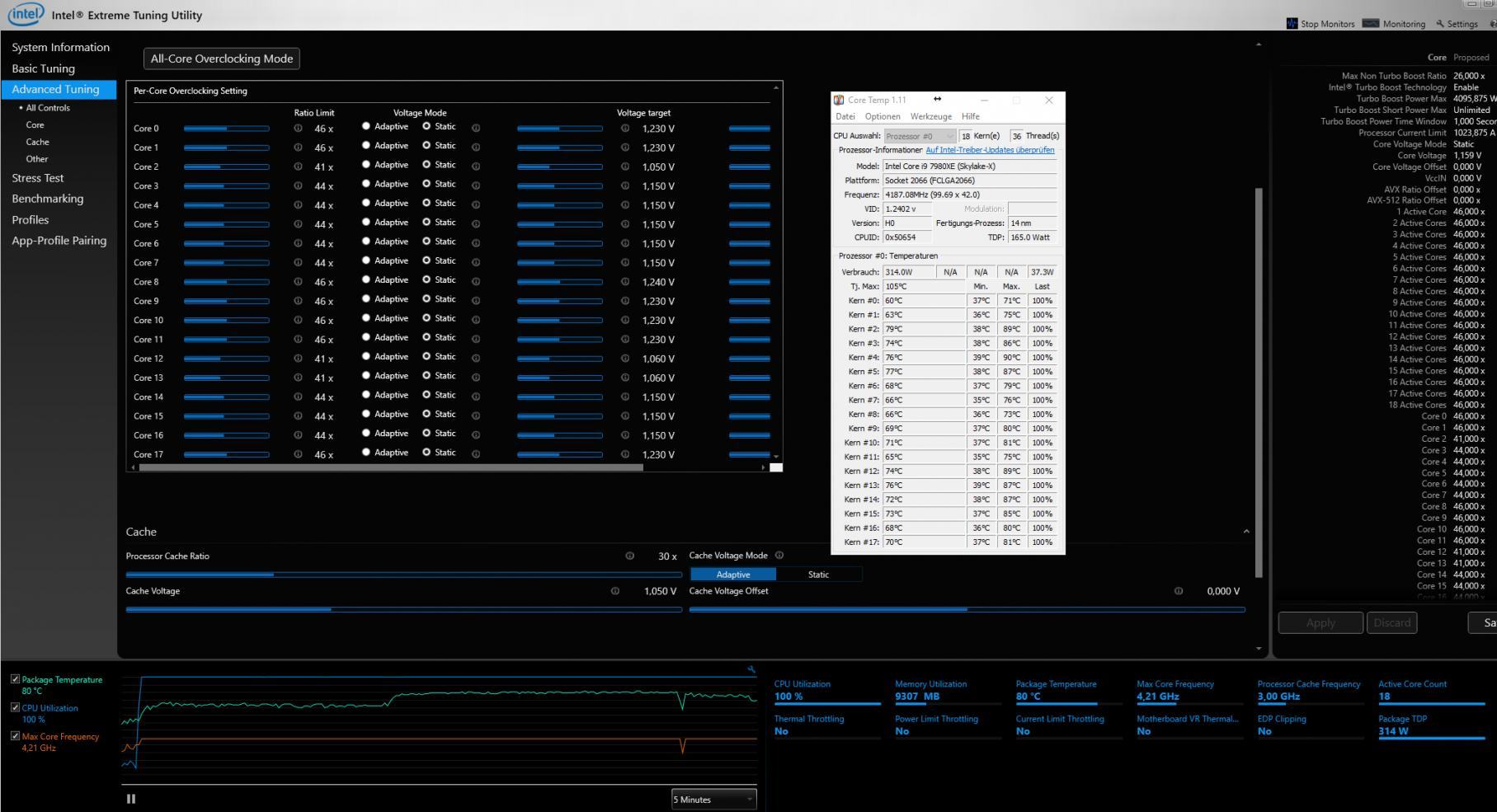Image resolution: width=1497 pixels, height=812 pixels.
Task: Select Adaptive voltage mode for Core 17
Action: pyautogui.click(x=366, y=452)
